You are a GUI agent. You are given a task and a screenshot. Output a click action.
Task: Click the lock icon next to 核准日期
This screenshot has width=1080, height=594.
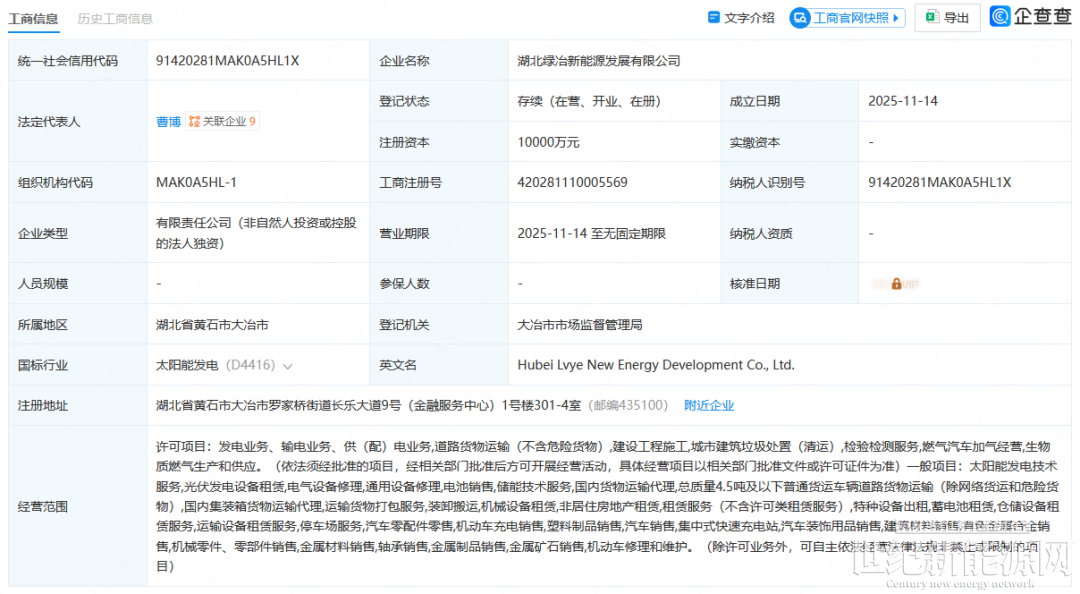(x=897, y=284)
